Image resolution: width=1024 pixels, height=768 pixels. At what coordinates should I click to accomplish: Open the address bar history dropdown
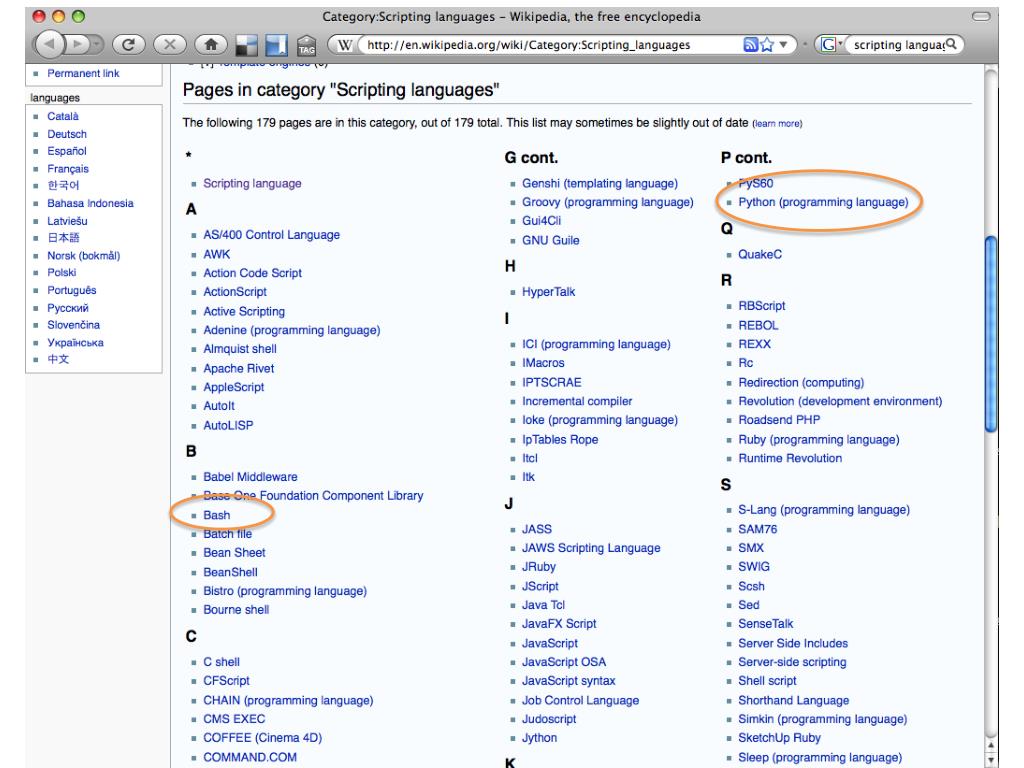(x=783, y=44)
